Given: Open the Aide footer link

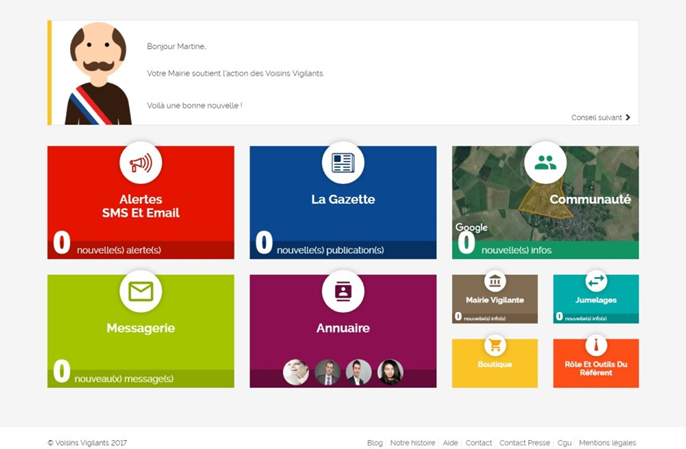Looking at the screenshot, I should (450, 443).
